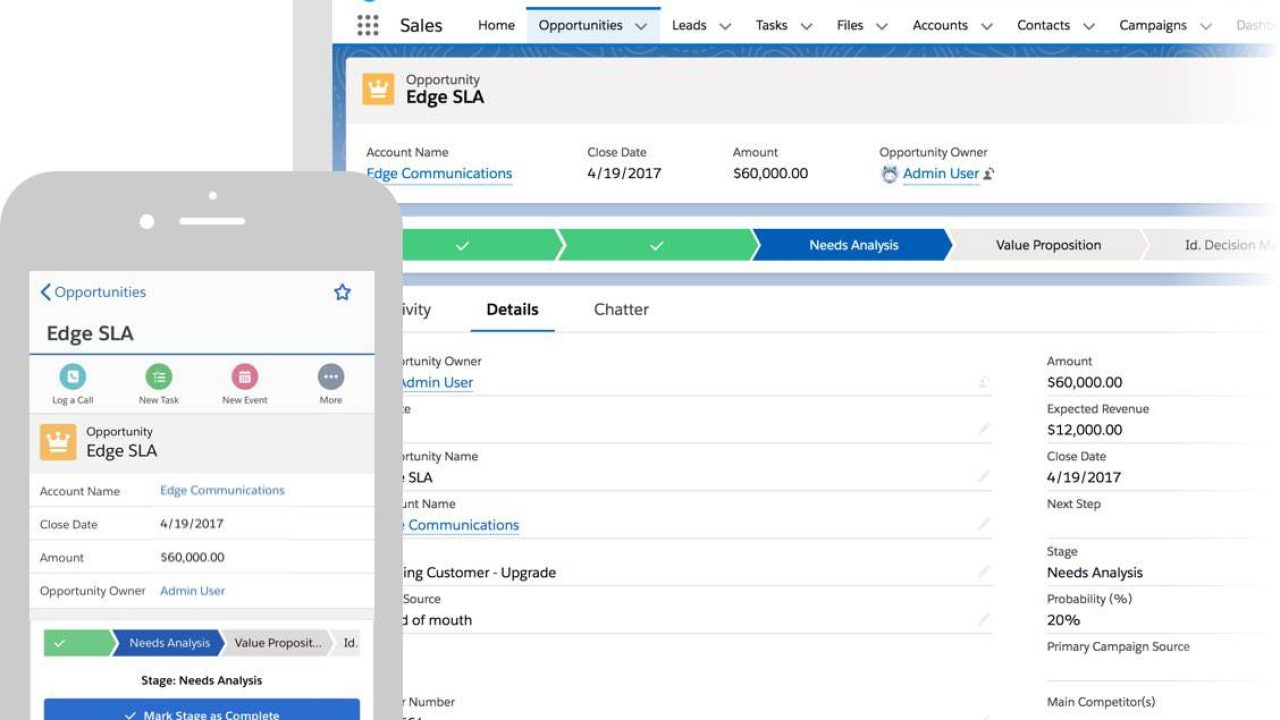Select the Value Proposition stage in the desktop path

(x=1048, y=245)
